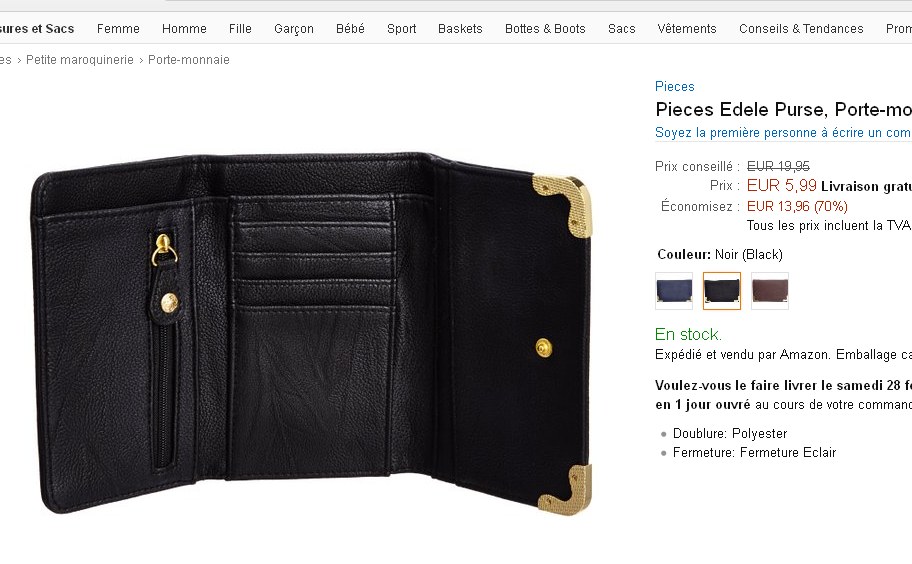
Task: Open the Femme category menu
Action: click(x=118, y=29)
